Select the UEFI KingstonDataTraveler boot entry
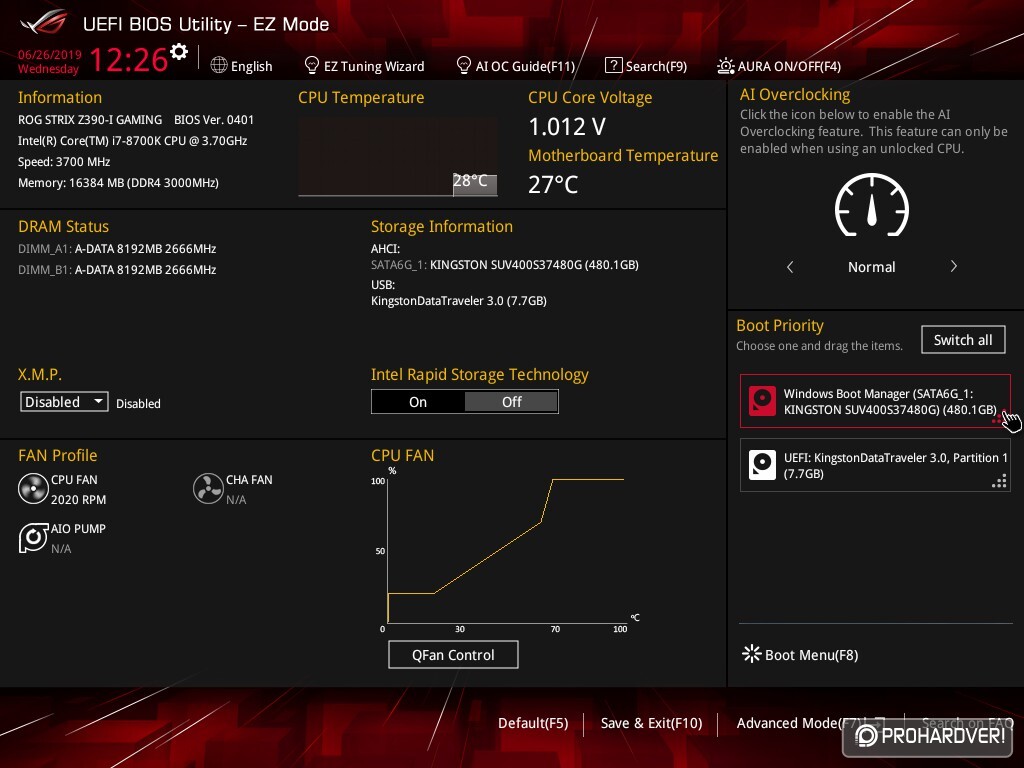 point(875,465)
